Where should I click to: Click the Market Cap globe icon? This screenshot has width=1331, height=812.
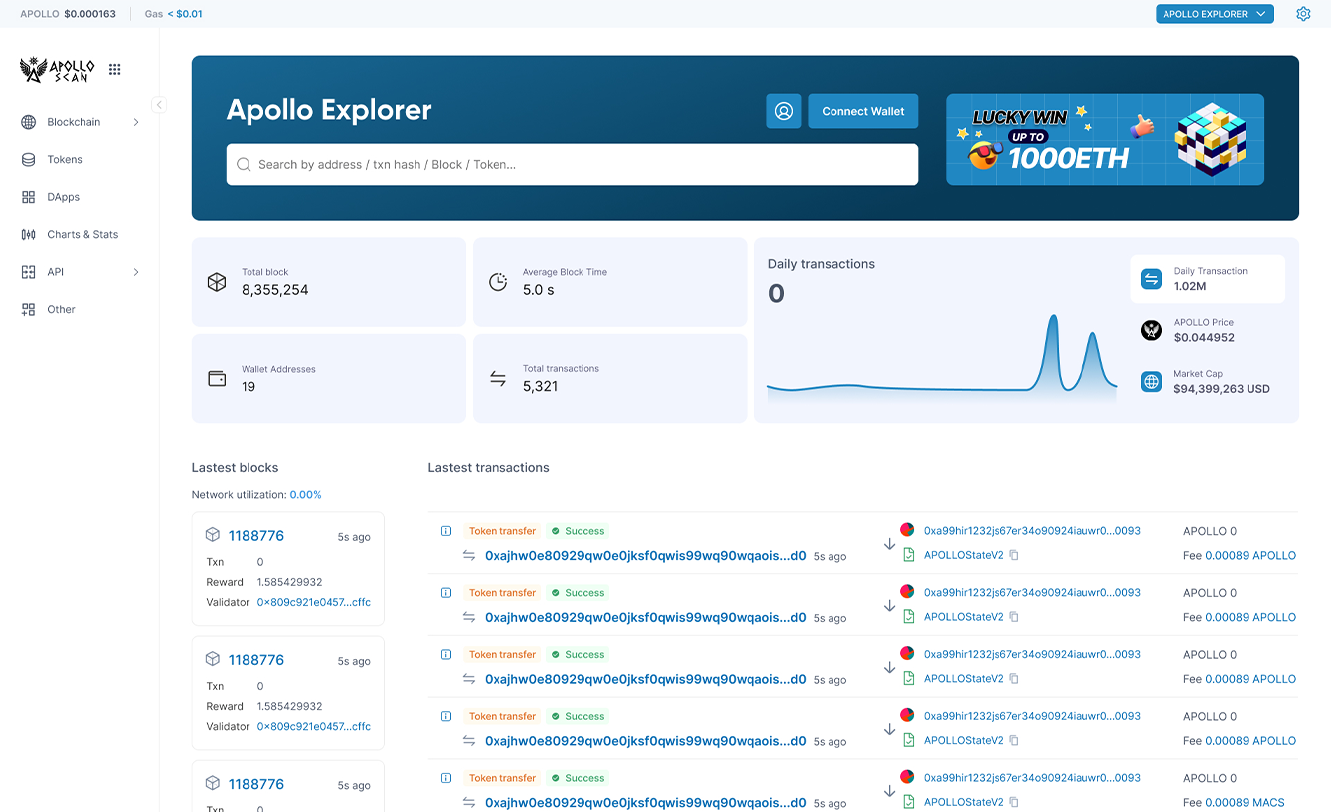point(1152,381)
